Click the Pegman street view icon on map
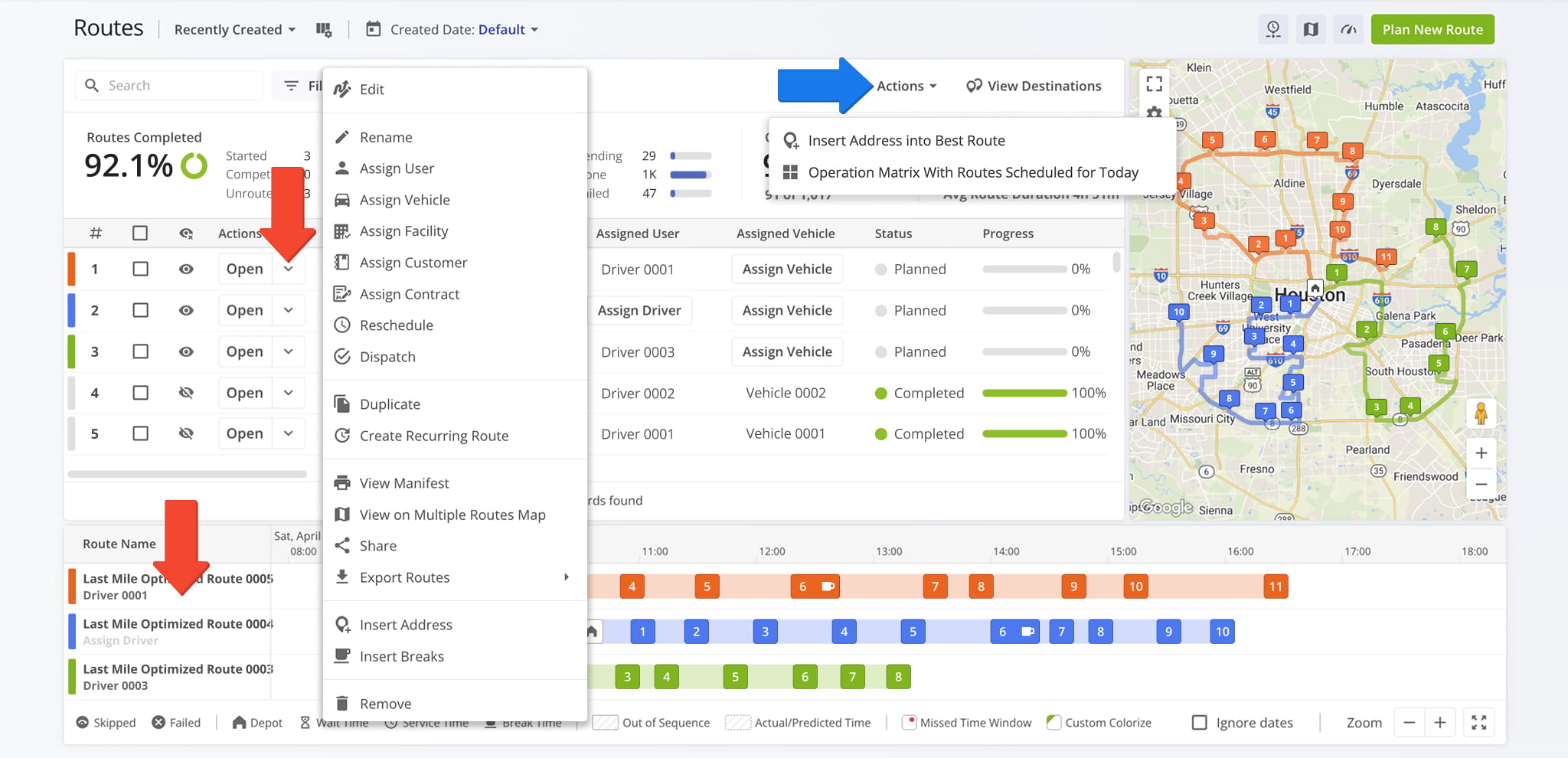The image size is (1568, 758). tap(1482, 413)
